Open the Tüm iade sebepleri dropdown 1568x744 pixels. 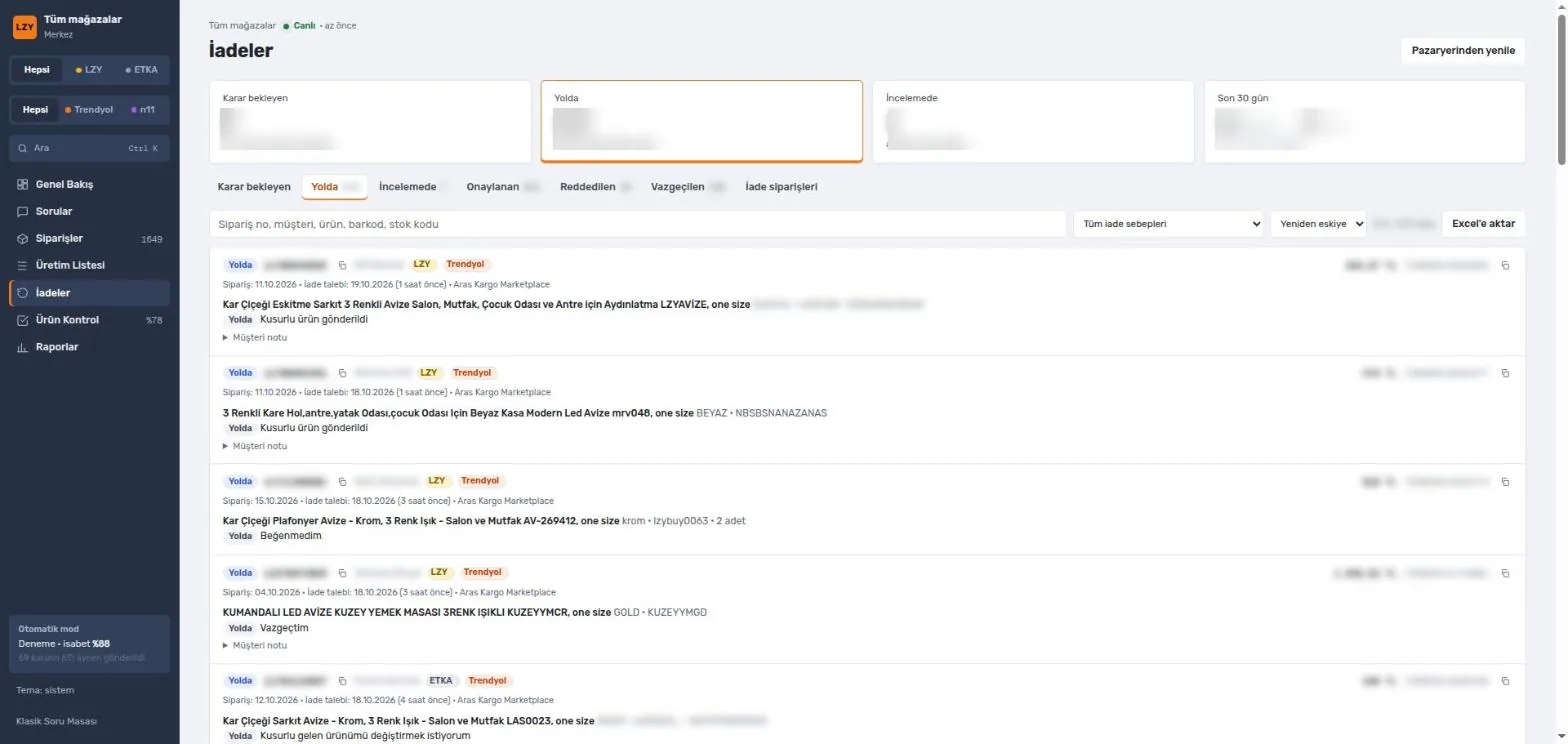1169,224
